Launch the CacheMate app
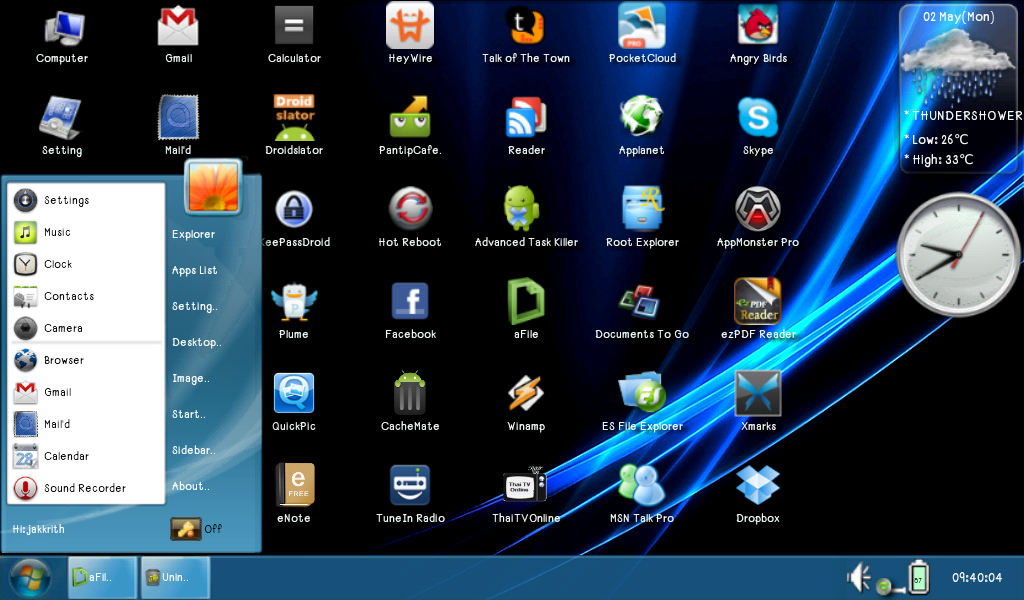Viewport: 1024px width, 600px height. (410, 392)
